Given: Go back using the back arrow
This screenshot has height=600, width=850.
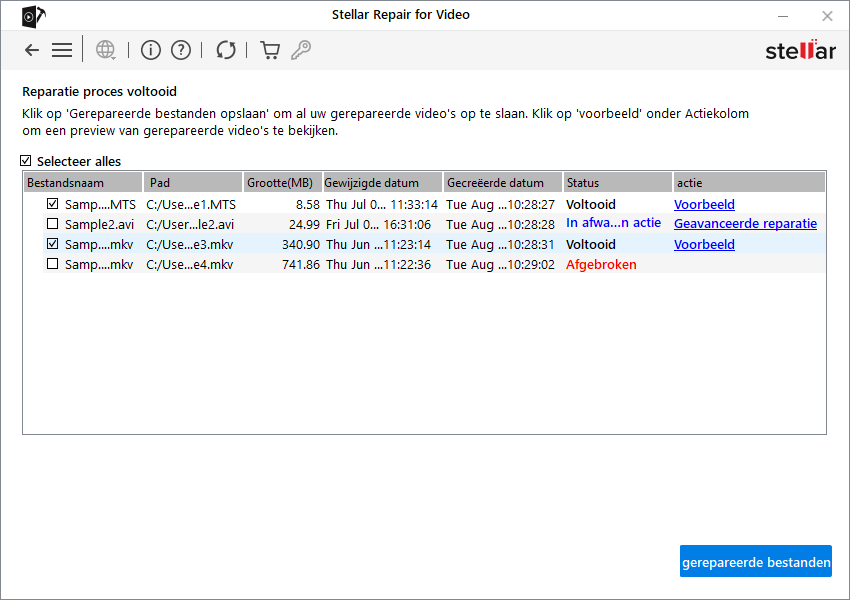Looking at the screenshot, I should (32, 50).
